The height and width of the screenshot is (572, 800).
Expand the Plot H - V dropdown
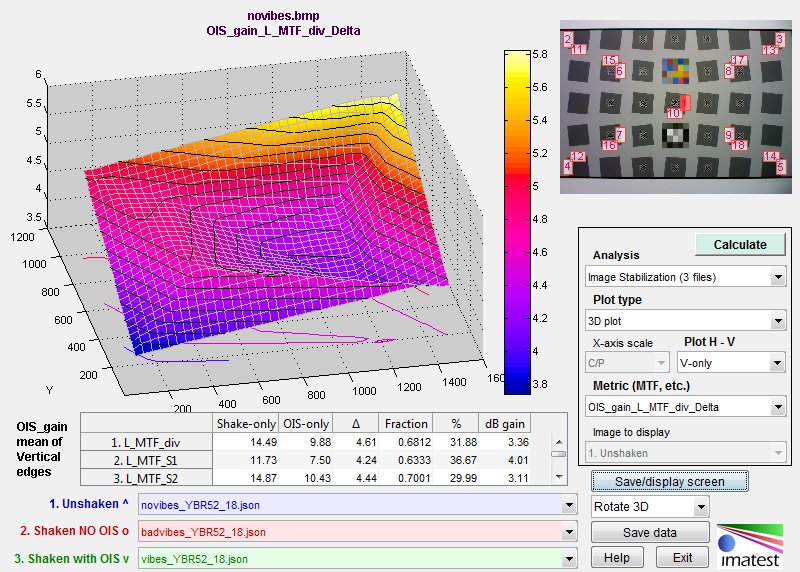click(730, 363)
